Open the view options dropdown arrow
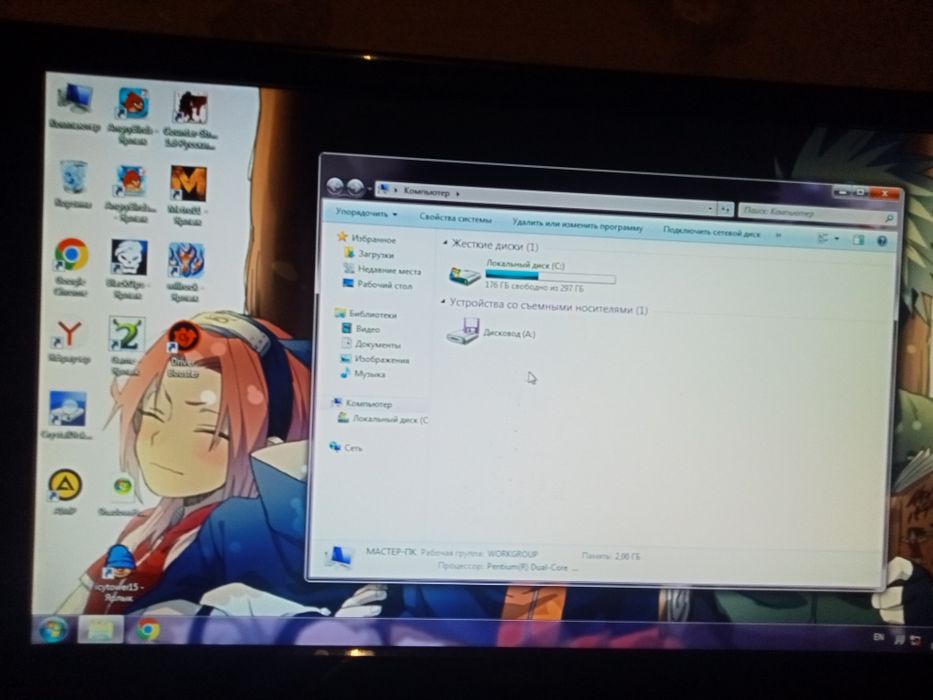Viewport: 933px width, 700px height. (x=837, y=239)
